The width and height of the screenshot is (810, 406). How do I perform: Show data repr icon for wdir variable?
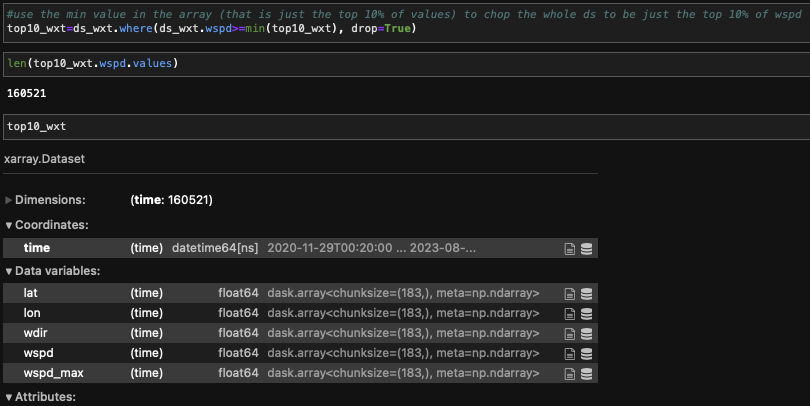point(586,334)
